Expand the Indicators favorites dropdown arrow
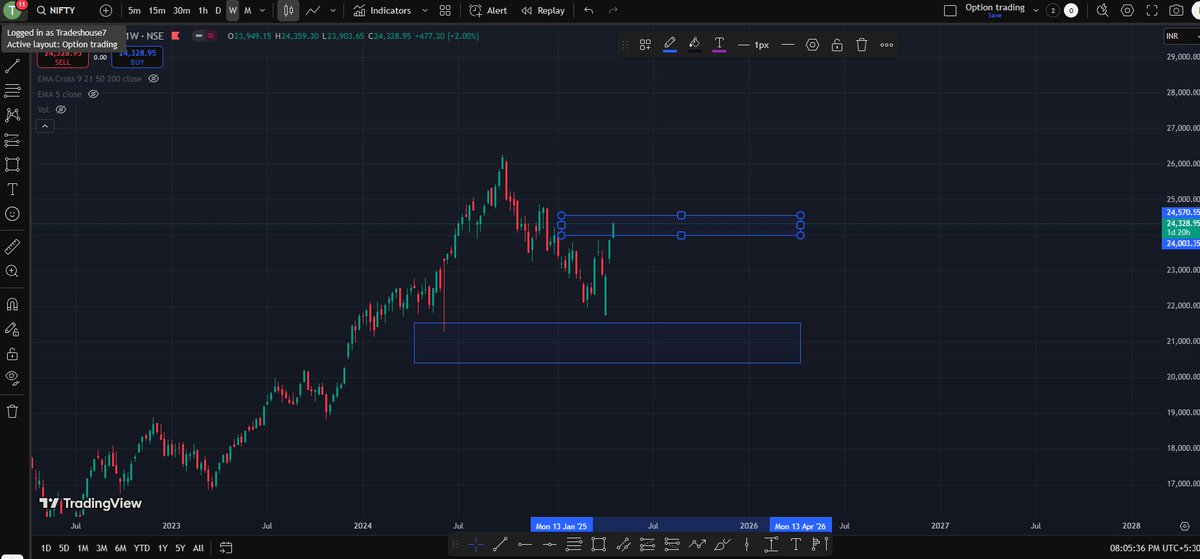Viewport: 1200px width, 559px height. pos(424,10)
